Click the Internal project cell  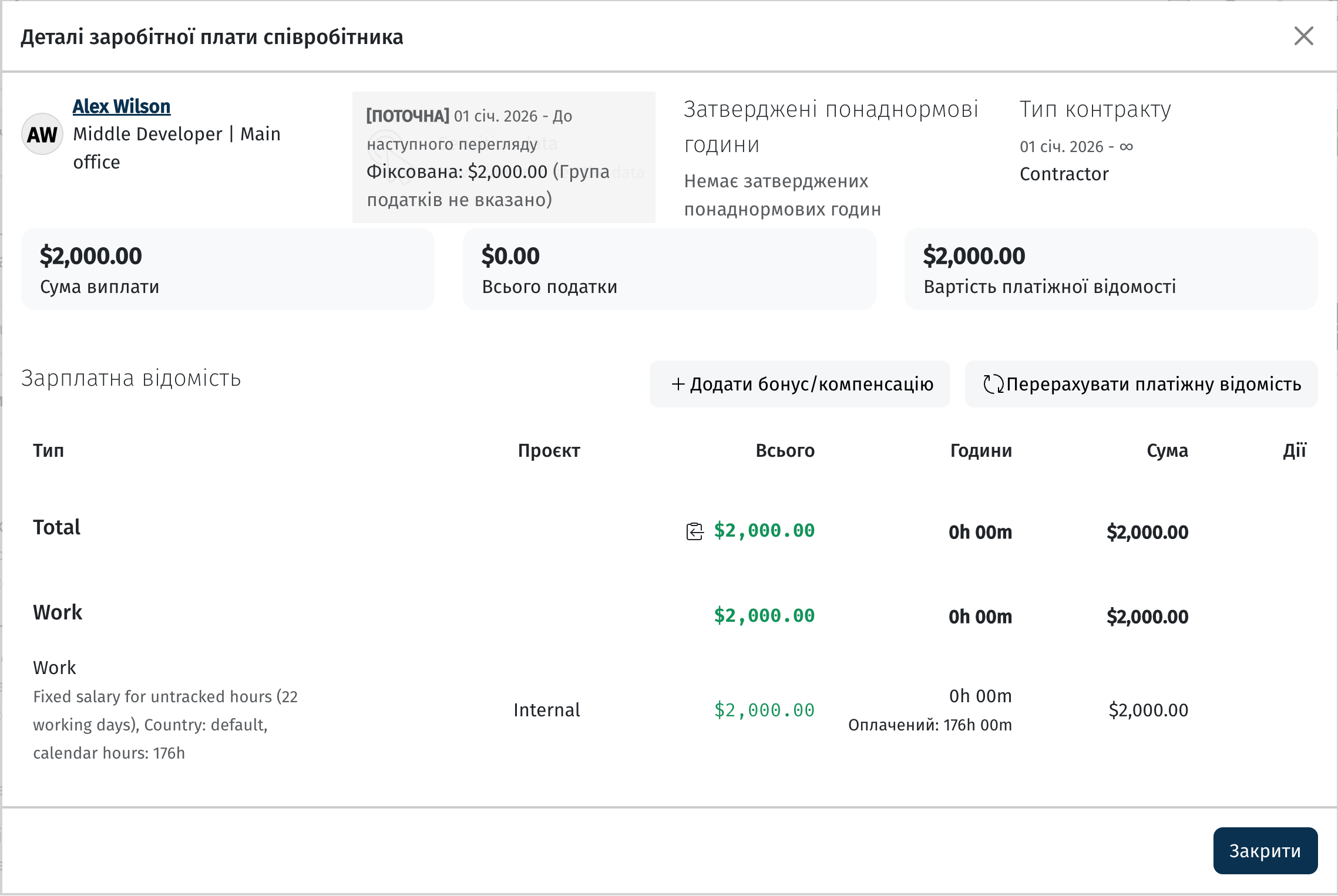click(547, 710)
